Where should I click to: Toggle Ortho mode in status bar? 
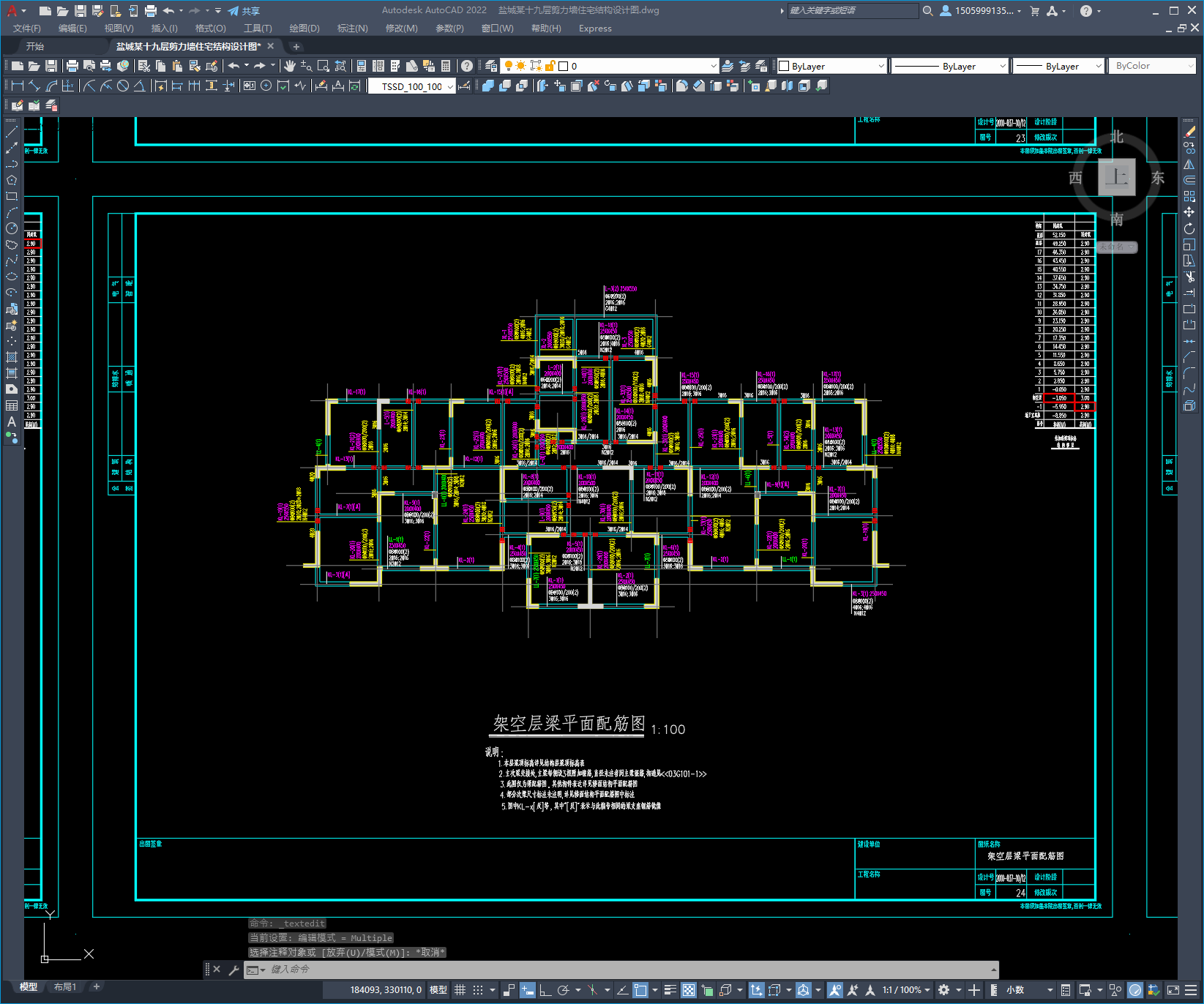coord(545,990)
